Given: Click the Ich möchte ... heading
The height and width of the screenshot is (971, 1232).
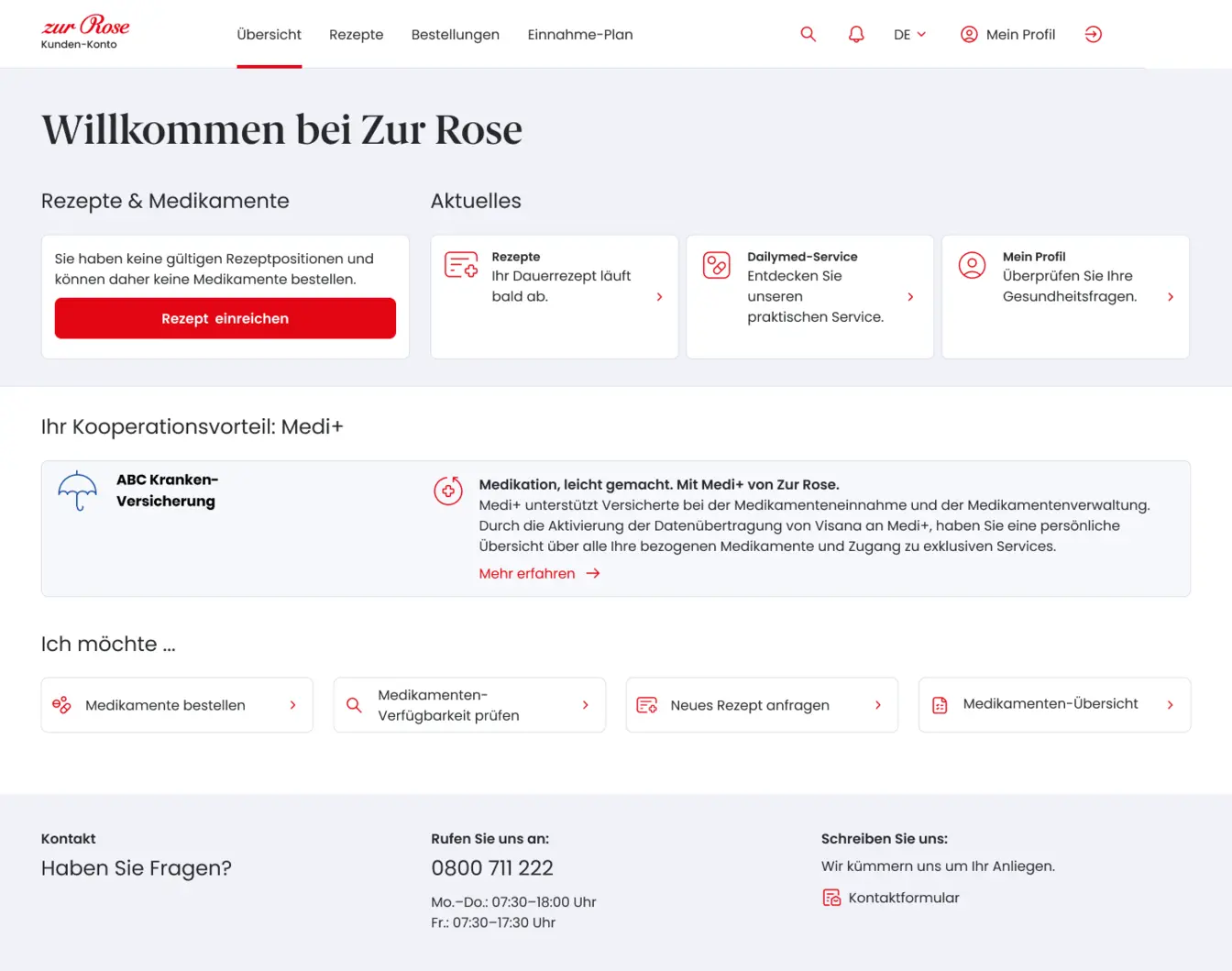Looking at the screenshot, I should tap(108, 644).
